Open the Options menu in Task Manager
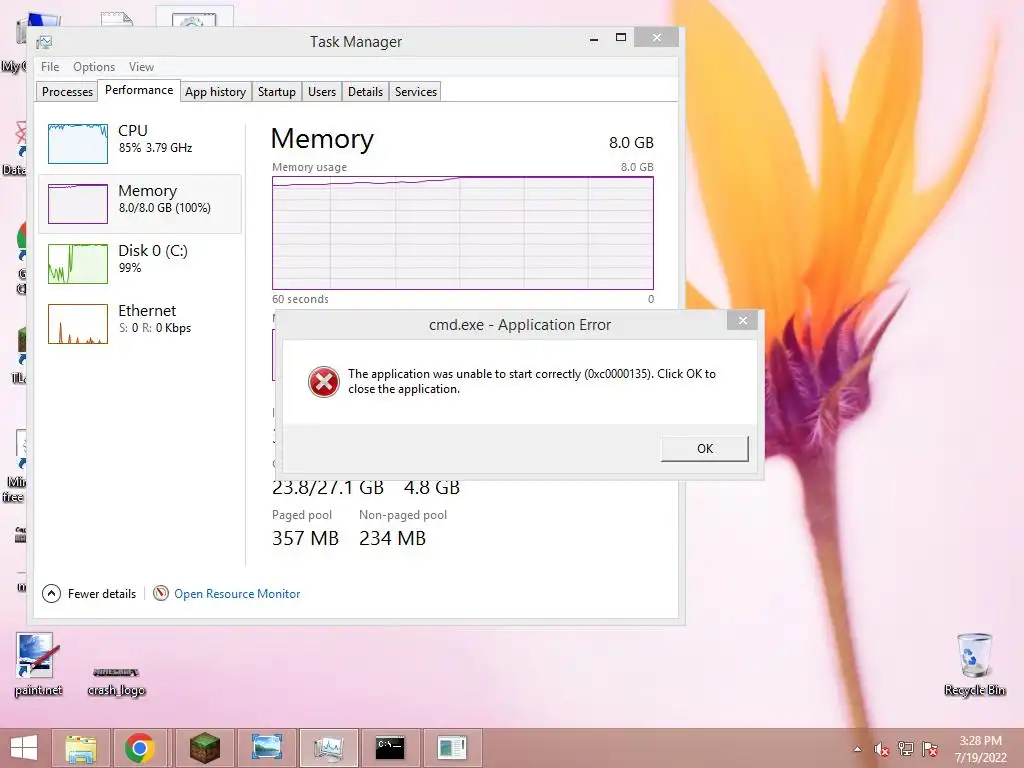The height and width of the screenshot is (768, 1024). (94, 67)
